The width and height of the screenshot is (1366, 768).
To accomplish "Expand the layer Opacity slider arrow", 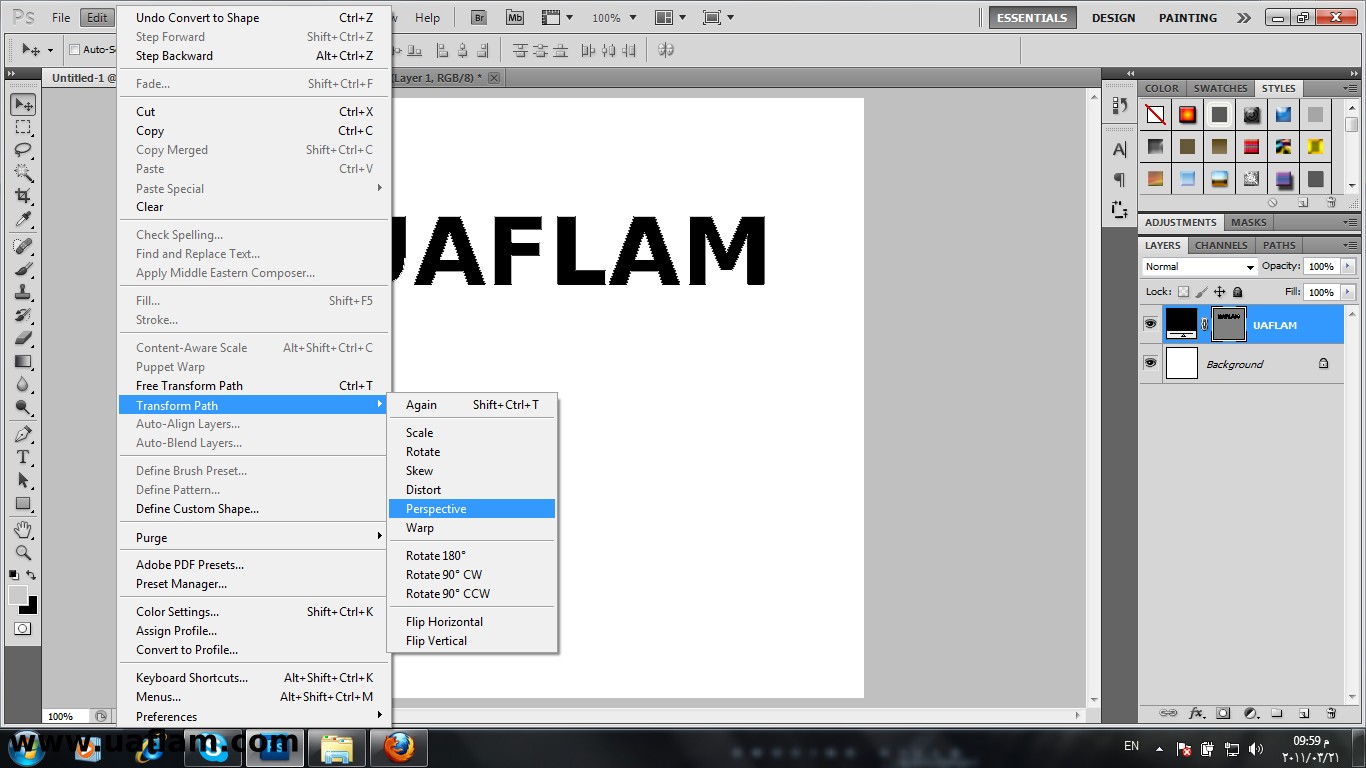I will 1348,267.
